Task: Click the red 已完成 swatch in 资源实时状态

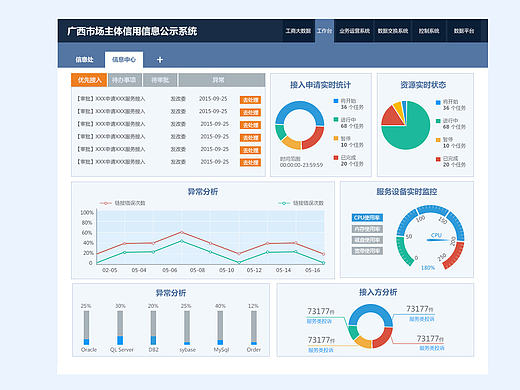Action: pyautogui.click(x=438, y=159)
